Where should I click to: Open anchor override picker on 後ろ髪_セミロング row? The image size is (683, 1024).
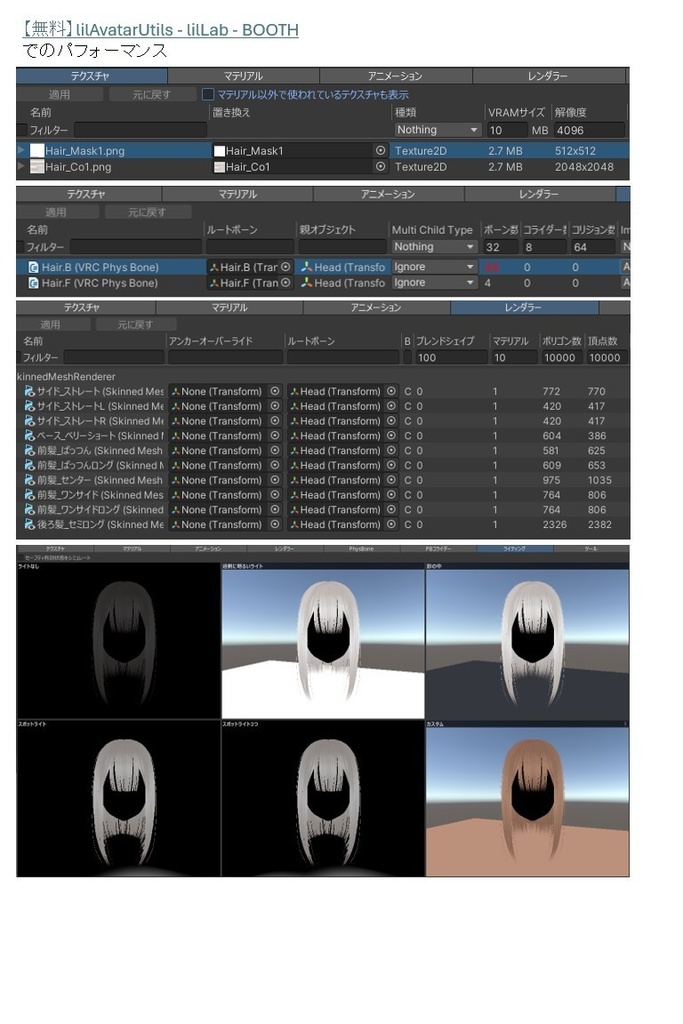pyautogui.click(x=275, y=524)
